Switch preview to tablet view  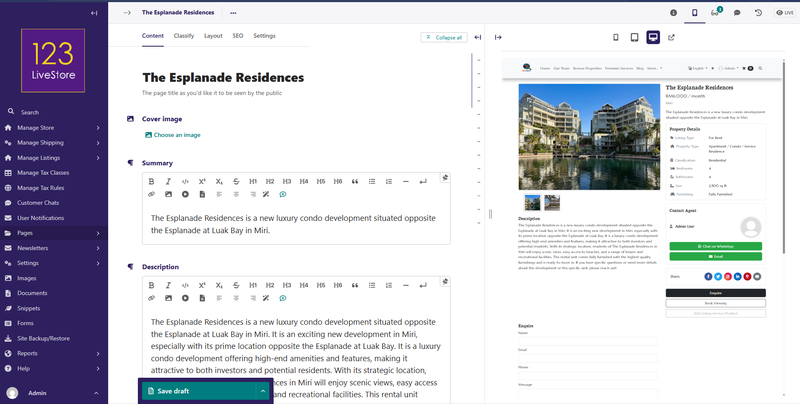[x=634, y=37]
